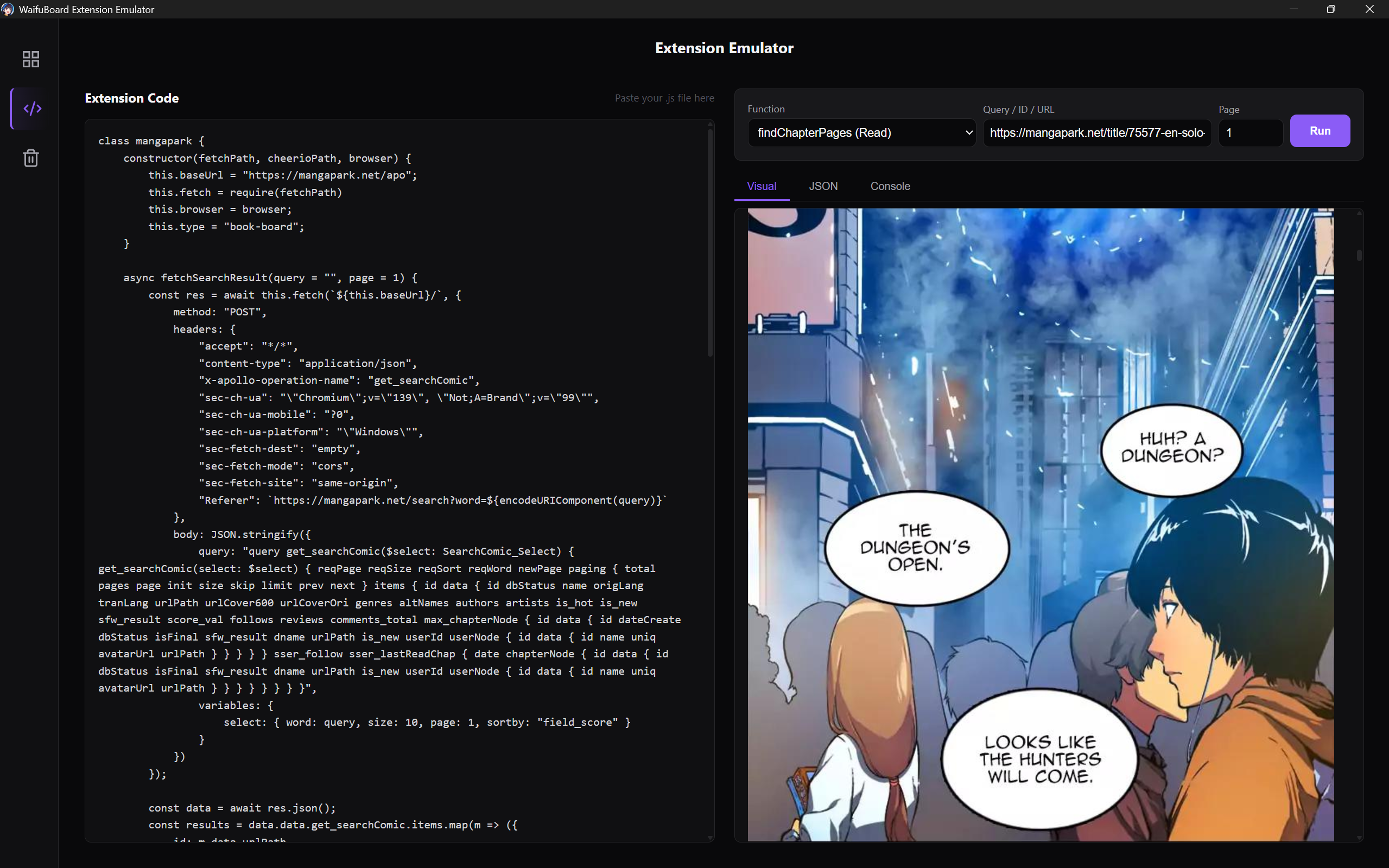This screenshot has width=1389, height=868.
Task: Click the scroll-down arrow of the output panel
Action: tap(1359, 838)
